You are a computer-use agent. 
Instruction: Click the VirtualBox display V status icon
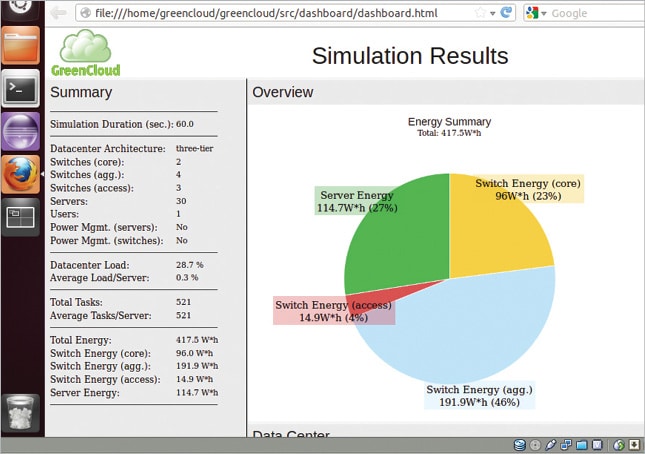point(597,445)
